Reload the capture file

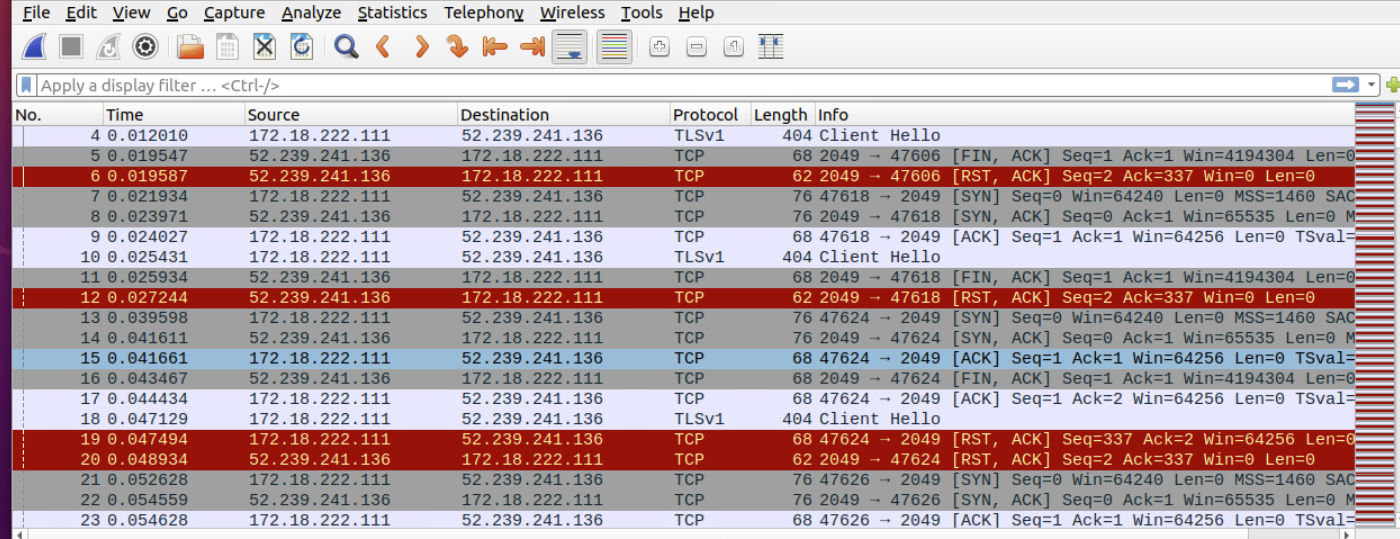point(301,47)
